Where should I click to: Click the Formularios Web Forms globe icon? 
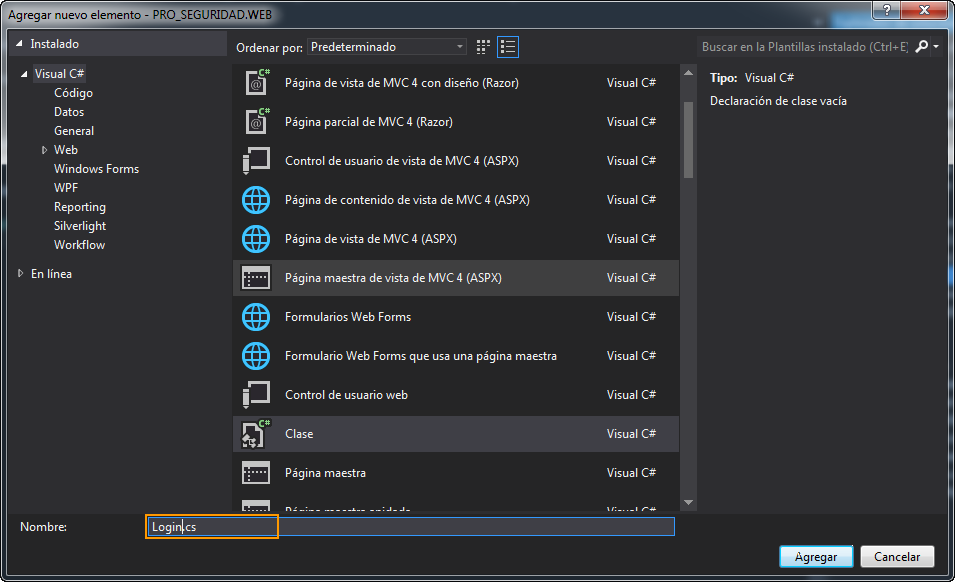[x=256, y=316]
